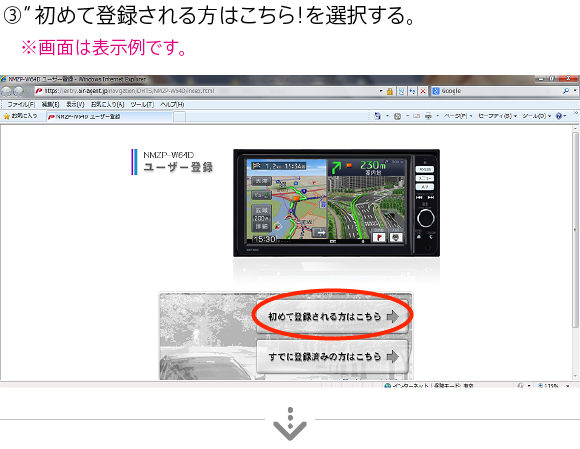Open the zoom level dropdown in status bar

point(568,386)
